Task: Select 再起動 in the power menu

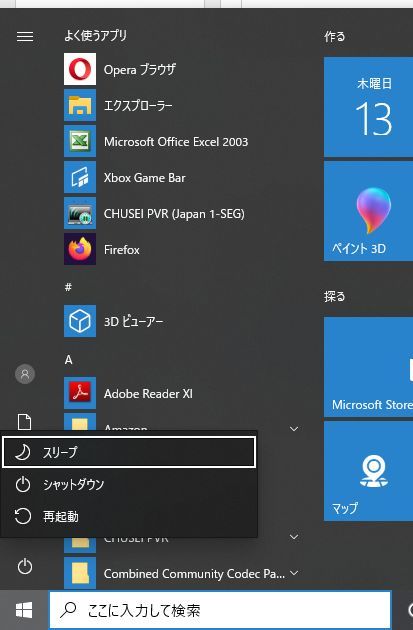Action: (129, 516)
